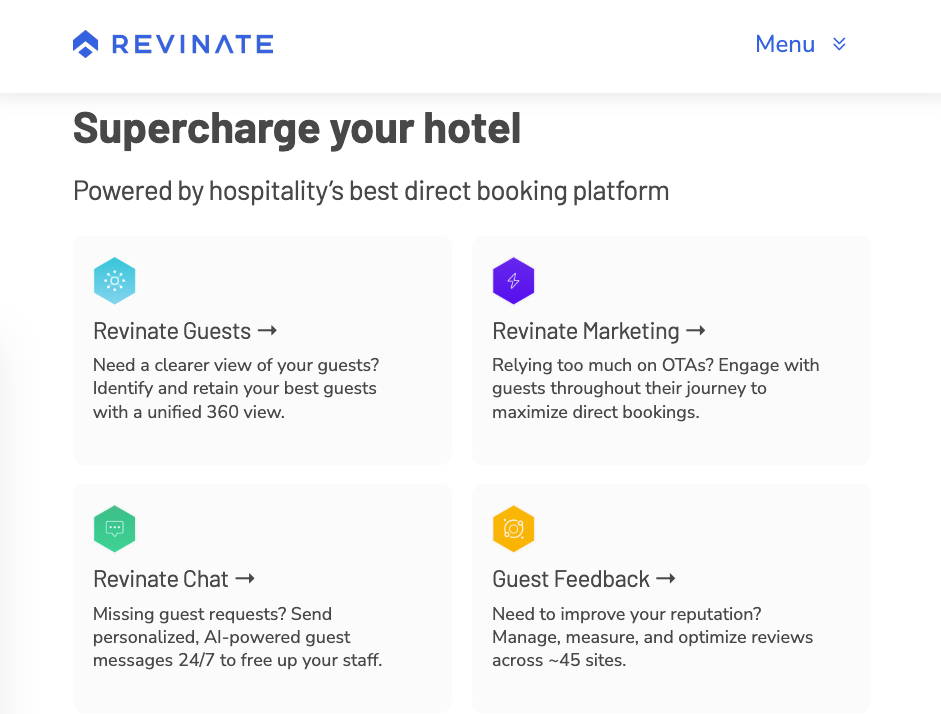This screenshot has width=941, height=714.
Task: Select the green Revinate Chat message icon
Action: tap(114, 529)
